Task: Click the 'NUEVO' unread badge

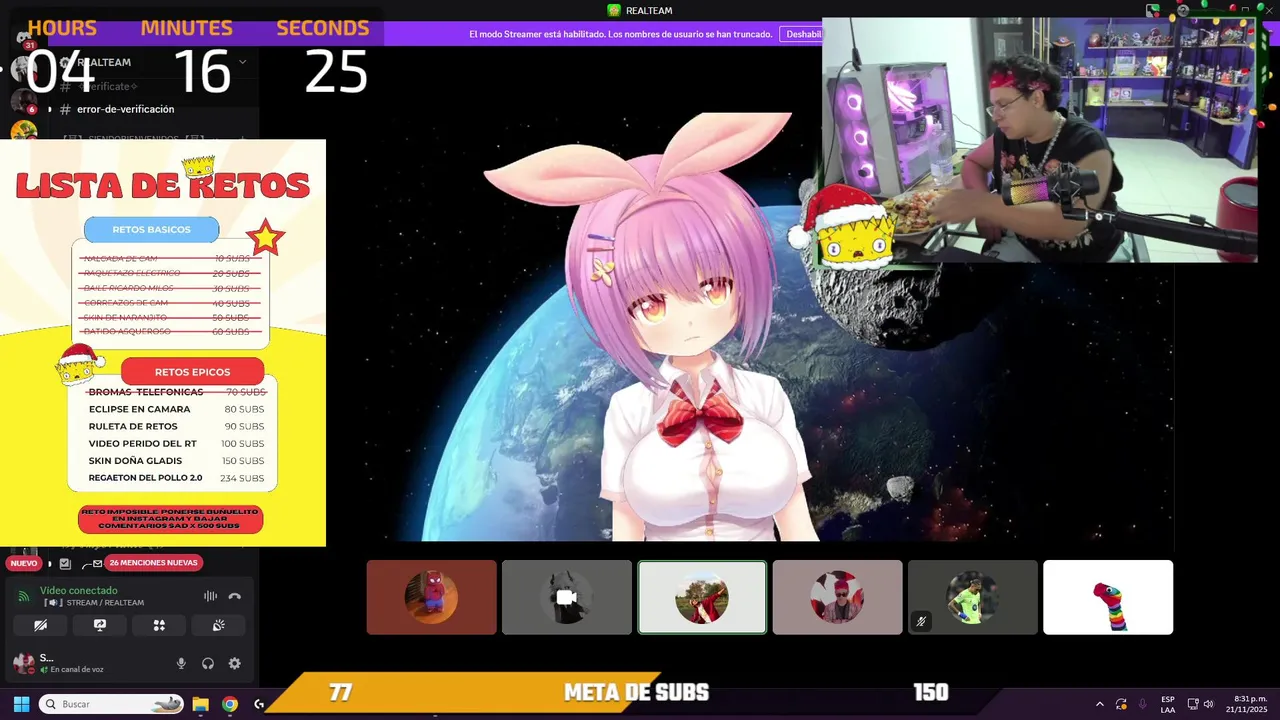Action: pyautogui.click(x=24, y=563)
